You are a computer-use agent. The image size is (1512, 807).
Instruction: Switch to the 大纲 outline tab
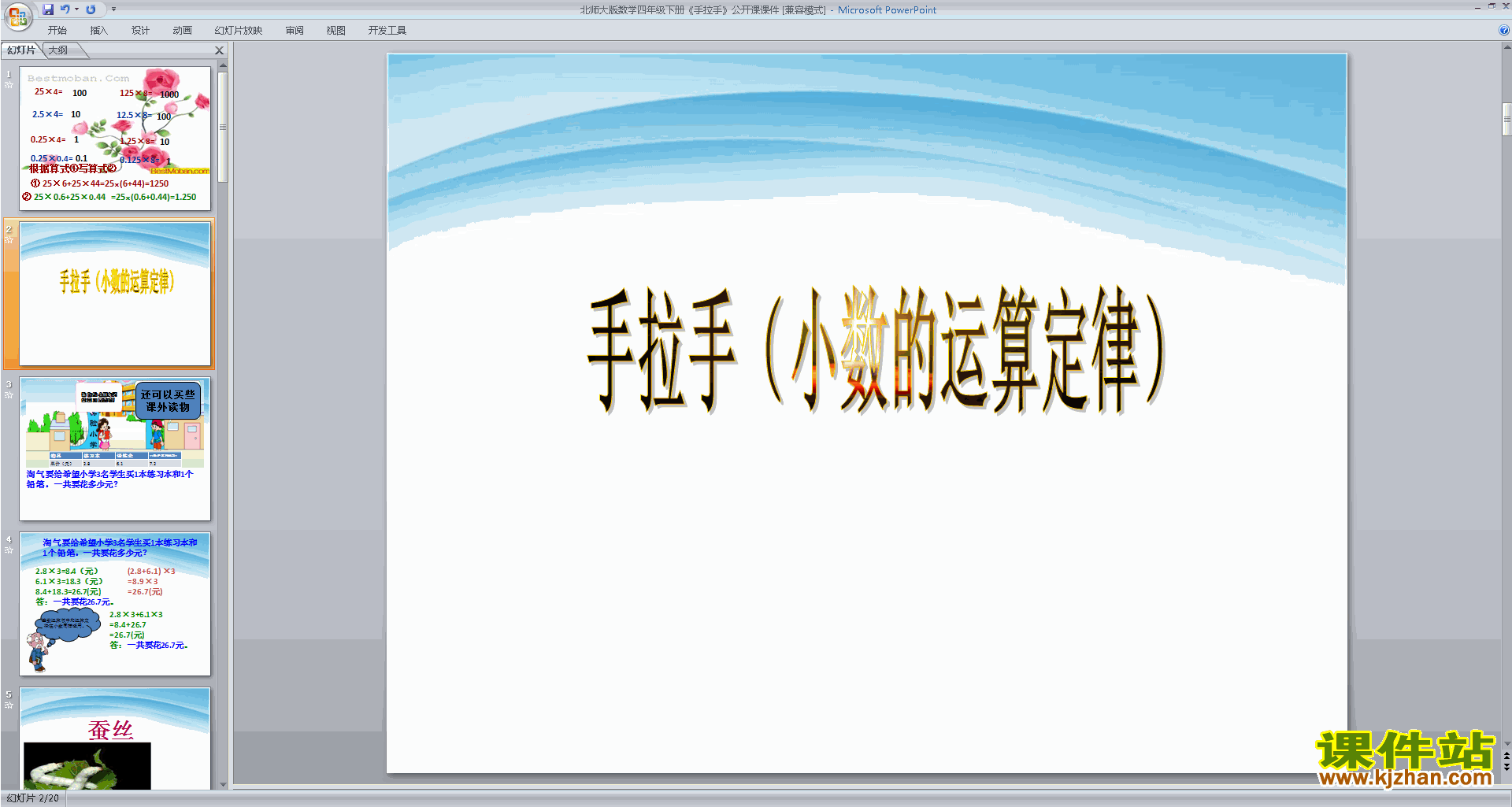pyautogui.click(x=58, y=50)
